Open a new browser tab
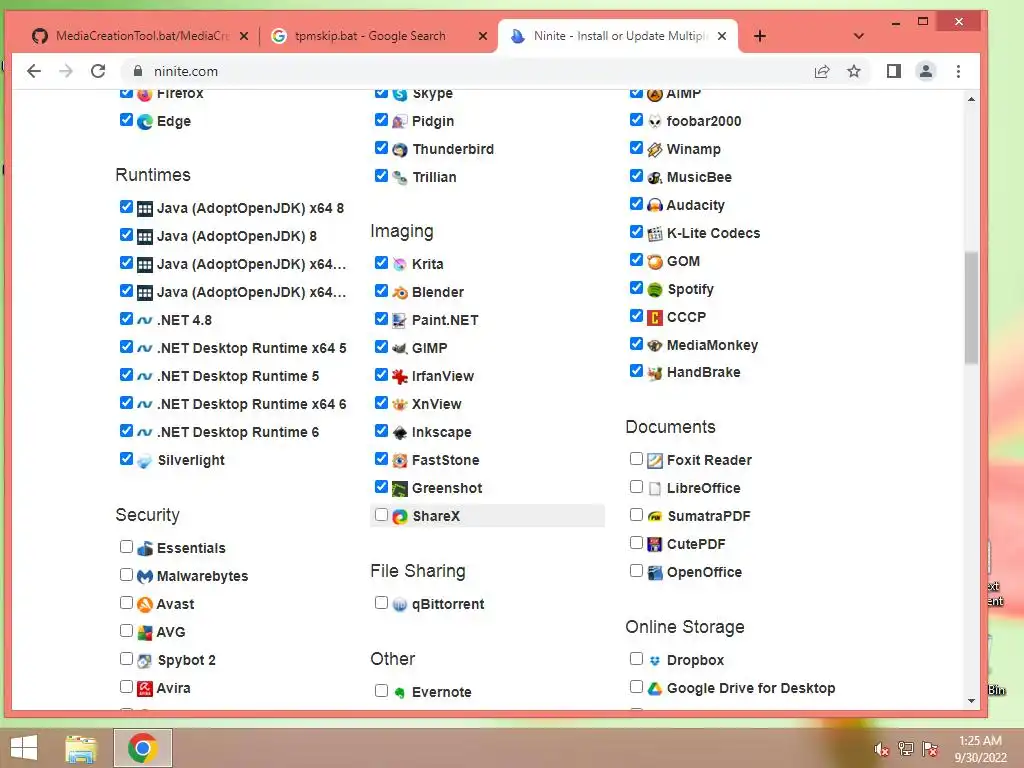 [x=760, y=36]
